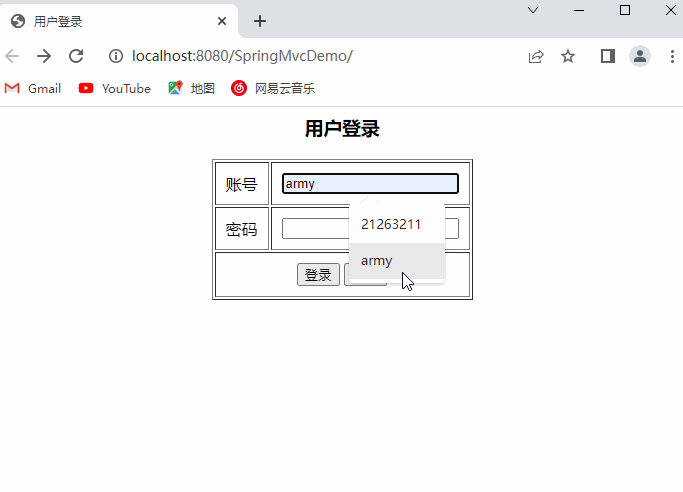Close the 用户登录 tab
This screenshot has height=492, width=683.
(222, 21)
